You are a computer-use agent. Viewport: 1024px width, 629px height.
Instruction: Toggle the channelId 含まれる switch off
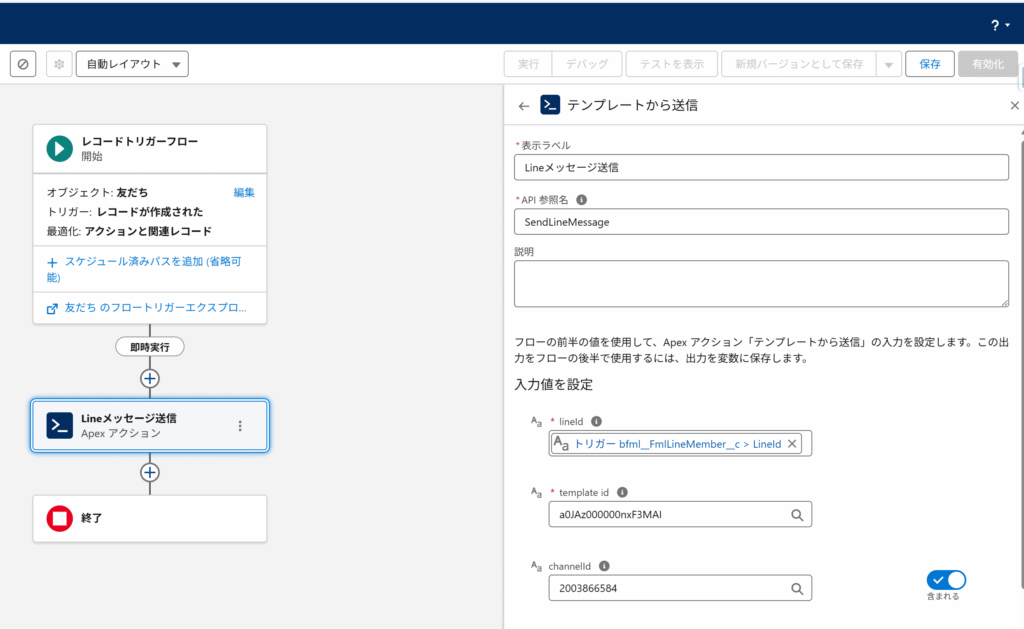[945, 580]
